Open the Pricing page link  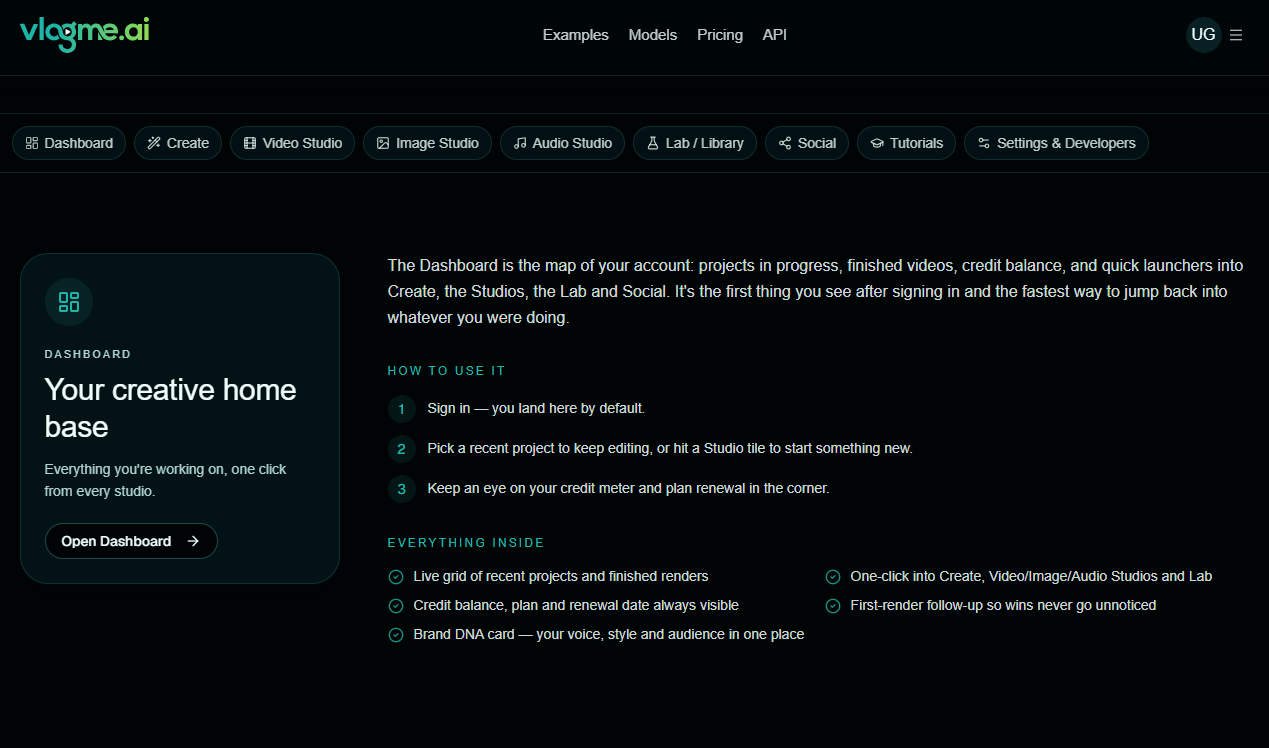[720, 35]
